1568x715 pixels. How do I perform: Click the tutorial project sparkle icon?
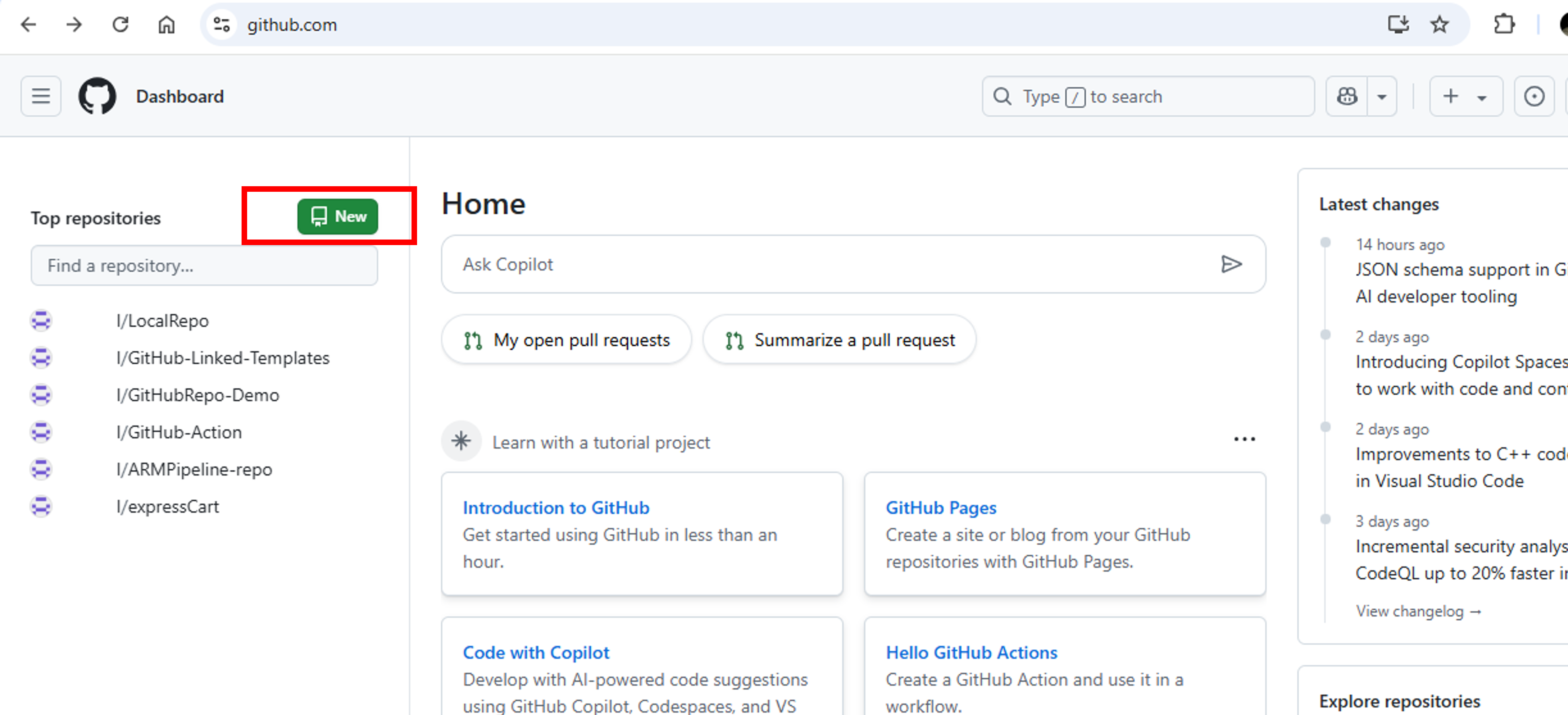click(x=461, y=441)
